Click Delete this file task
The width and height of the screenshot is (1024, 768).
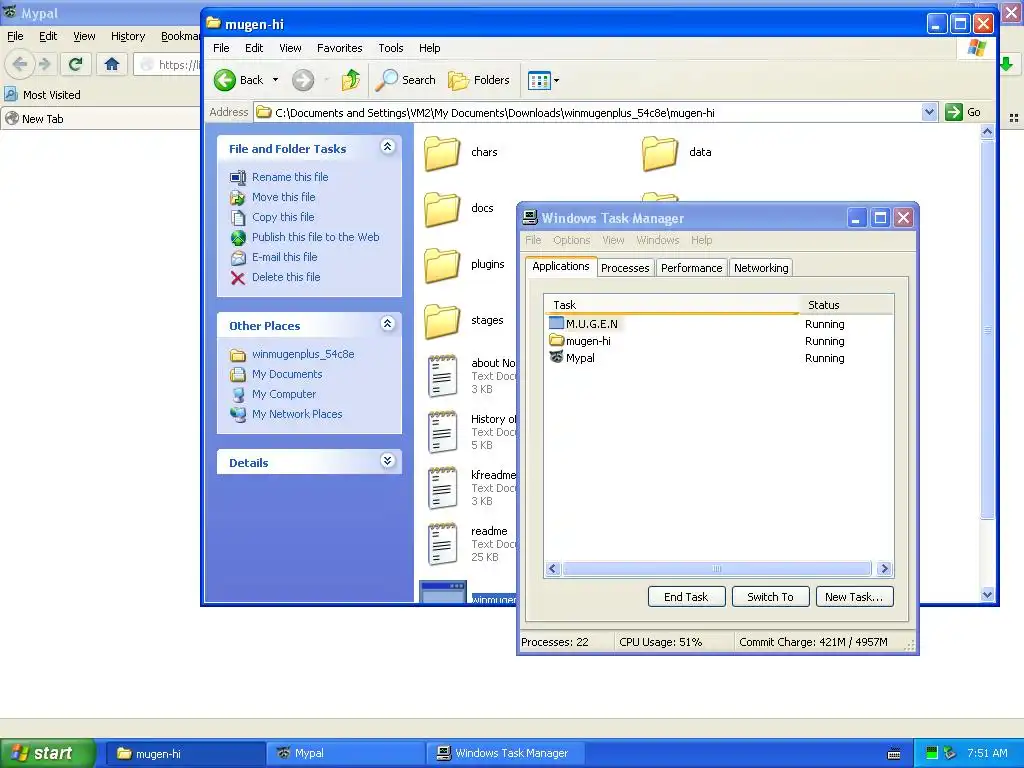(x=285, y=278)
